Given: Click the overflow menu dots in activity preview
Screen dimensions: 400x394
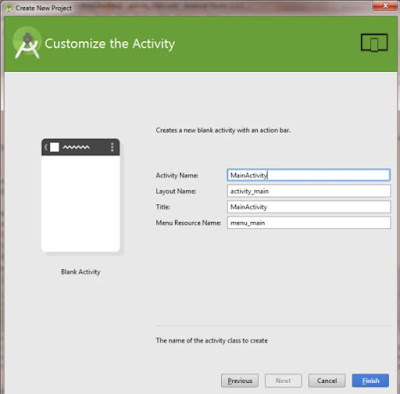Looking at the screenshot, I should [112, 147].
